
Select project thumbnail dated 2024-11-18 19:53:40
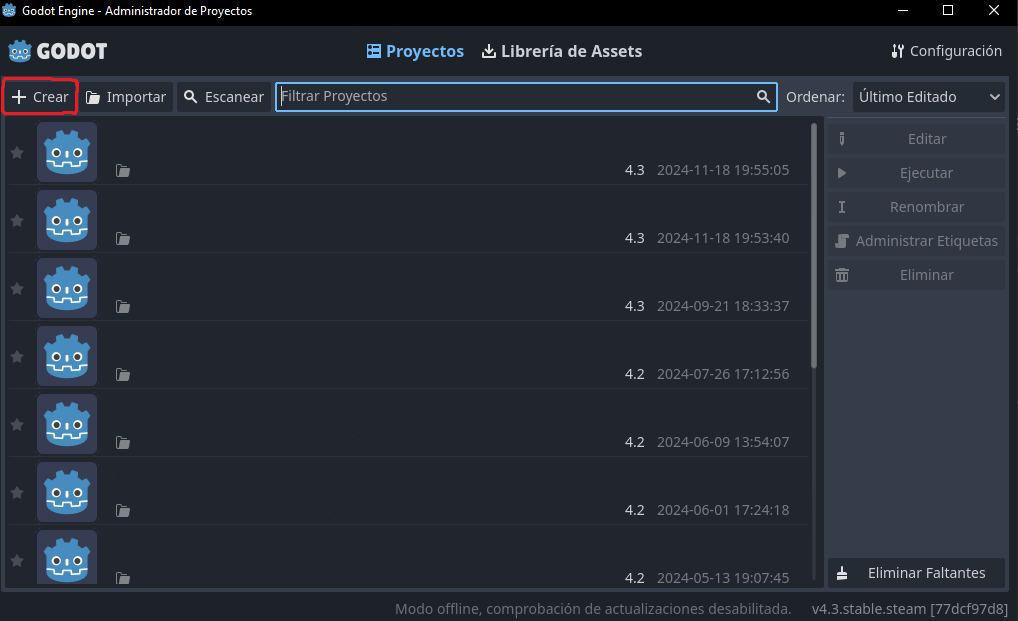pos(67,221)
